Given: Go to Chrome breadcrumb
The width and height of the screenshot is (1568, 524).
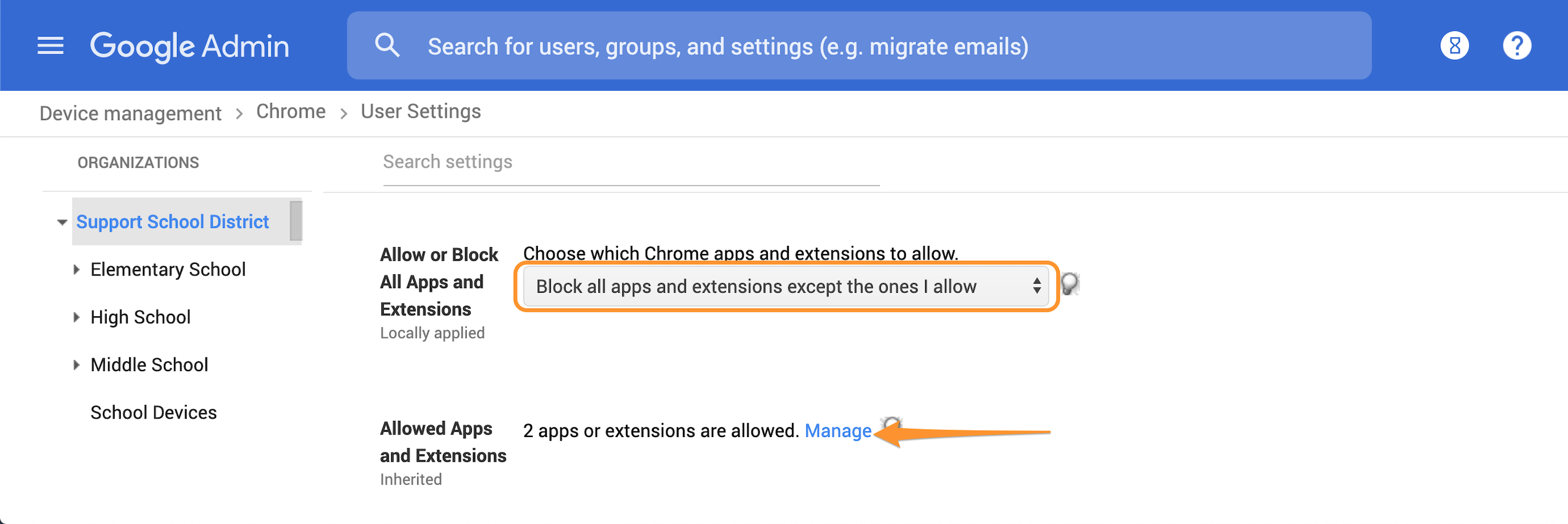Looking at the screenshot, I should click(x=291, y=112).
